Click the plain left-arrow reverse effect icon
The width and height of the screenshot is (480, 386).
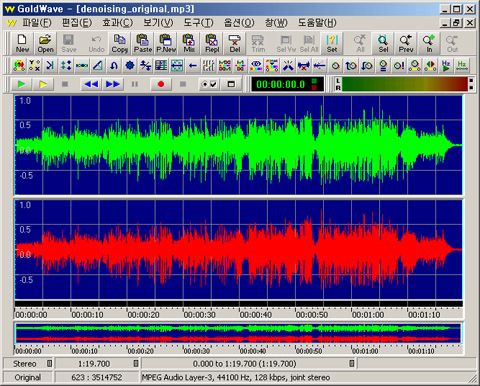pyautogui.click(x=192, y=66)
